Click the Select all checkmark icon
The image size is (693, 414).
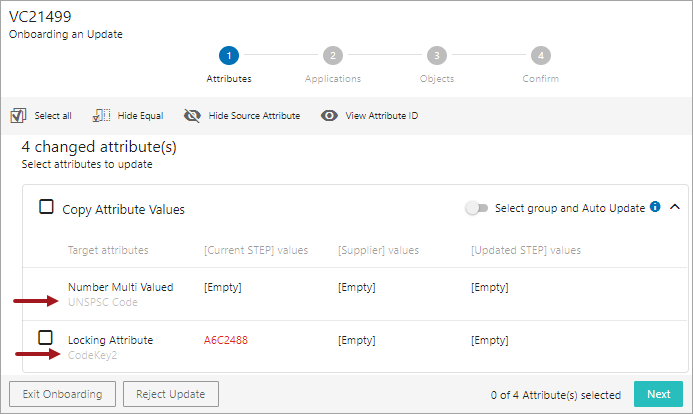tap(18, 116)
